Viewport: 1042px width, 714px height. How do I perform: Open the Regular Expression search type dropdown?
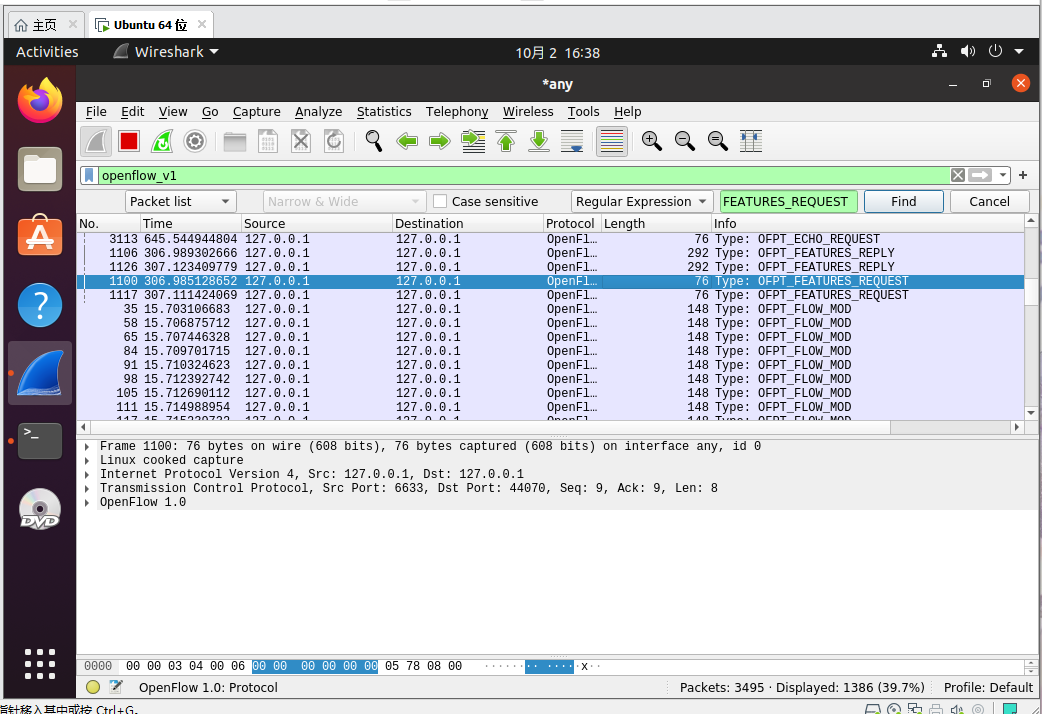click(x=642, y=201)
